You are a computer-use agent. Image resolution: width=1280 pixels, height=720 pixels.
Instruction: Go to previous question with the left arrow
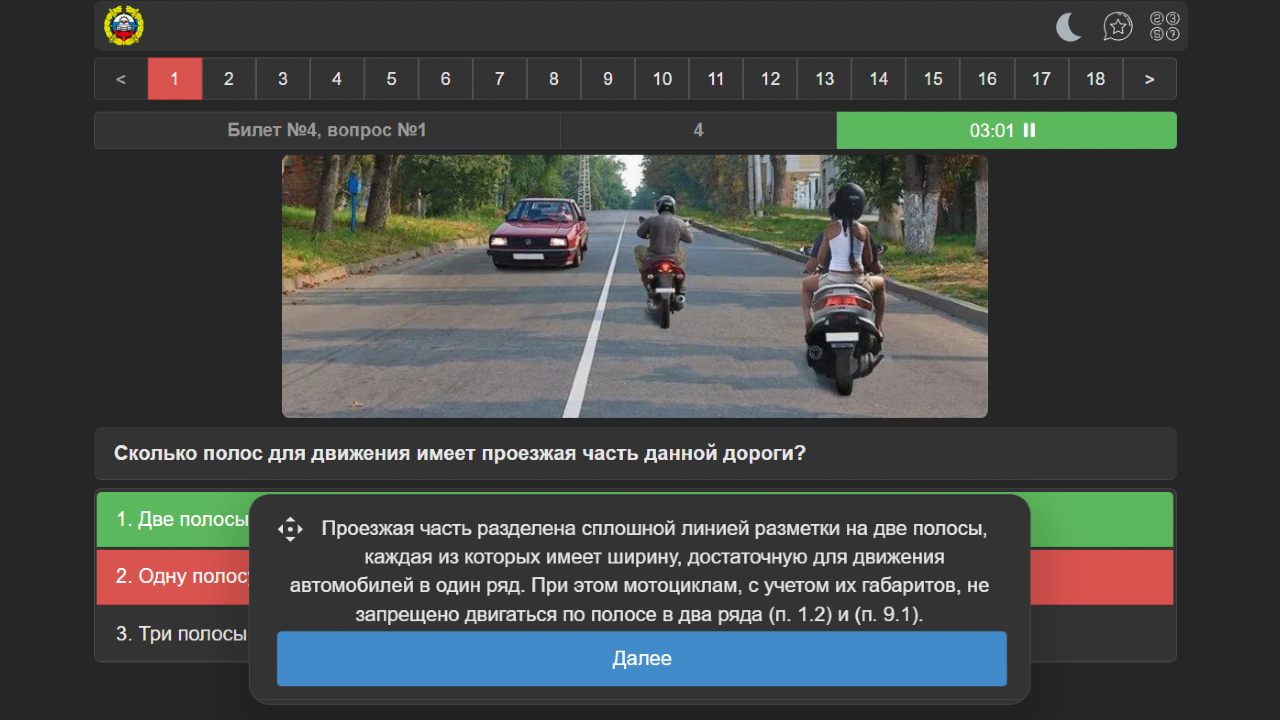[120, 78]
